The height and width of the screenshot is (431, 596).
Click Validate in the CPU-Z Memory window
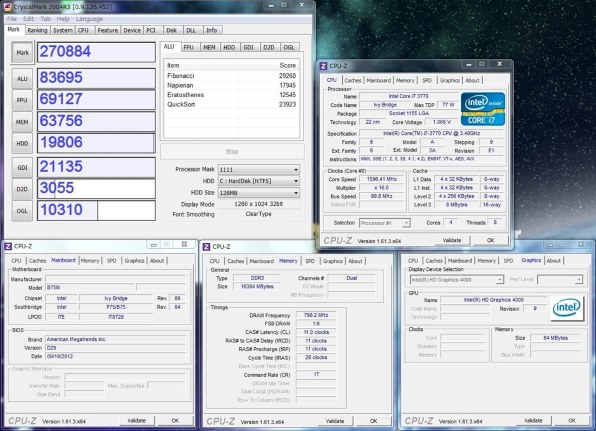coord(335,421)
